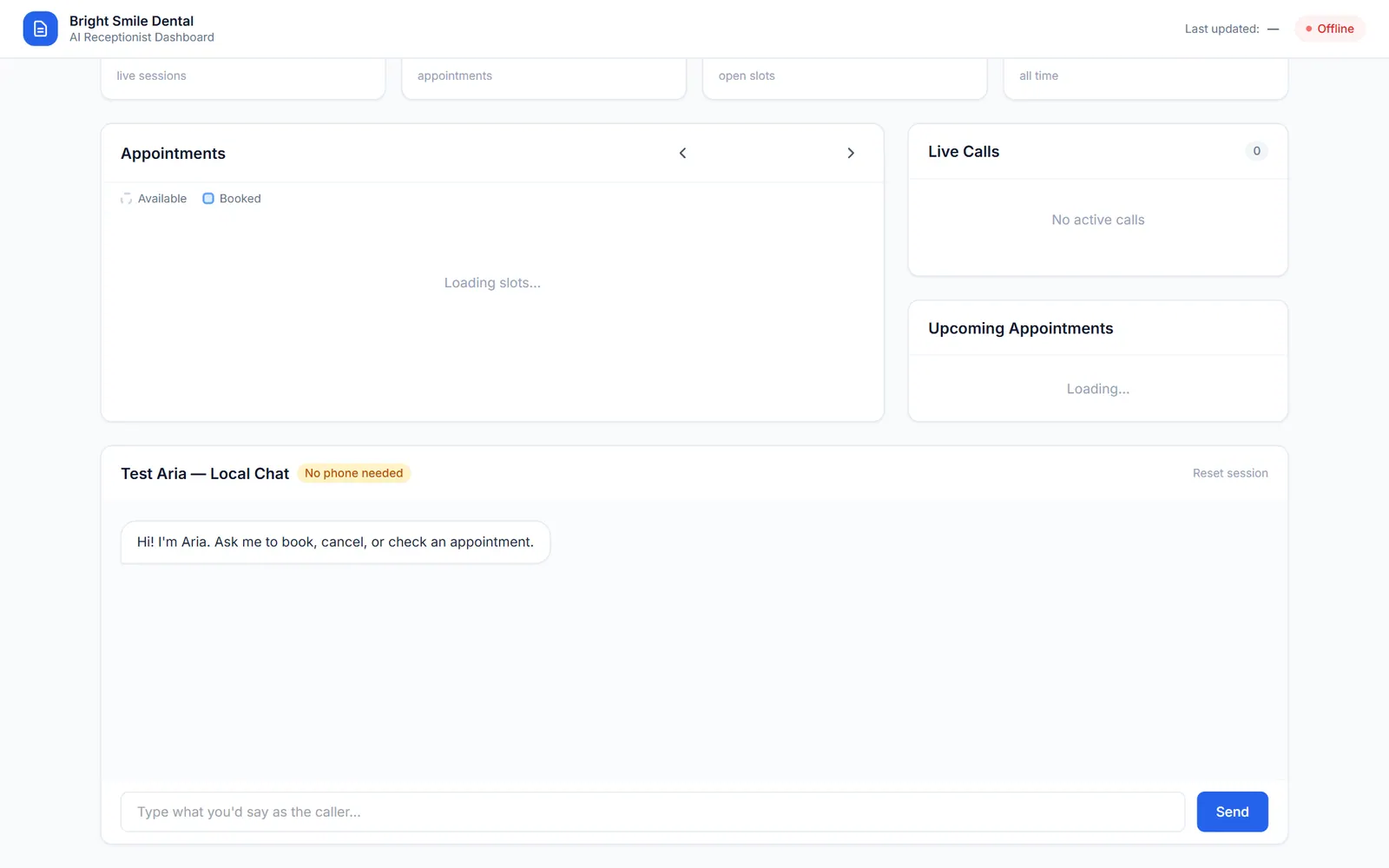Click the Bright Smile Dental logo icon
The height and width of the screenshot is (868, 1389).
coord(40,29)
